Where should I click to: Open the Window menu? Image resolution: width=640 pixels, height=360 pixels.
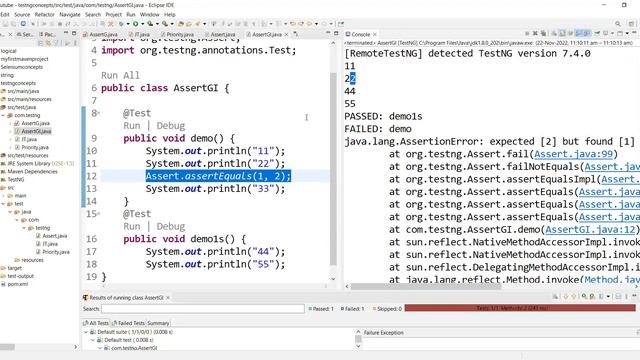(x=149, y=14)
